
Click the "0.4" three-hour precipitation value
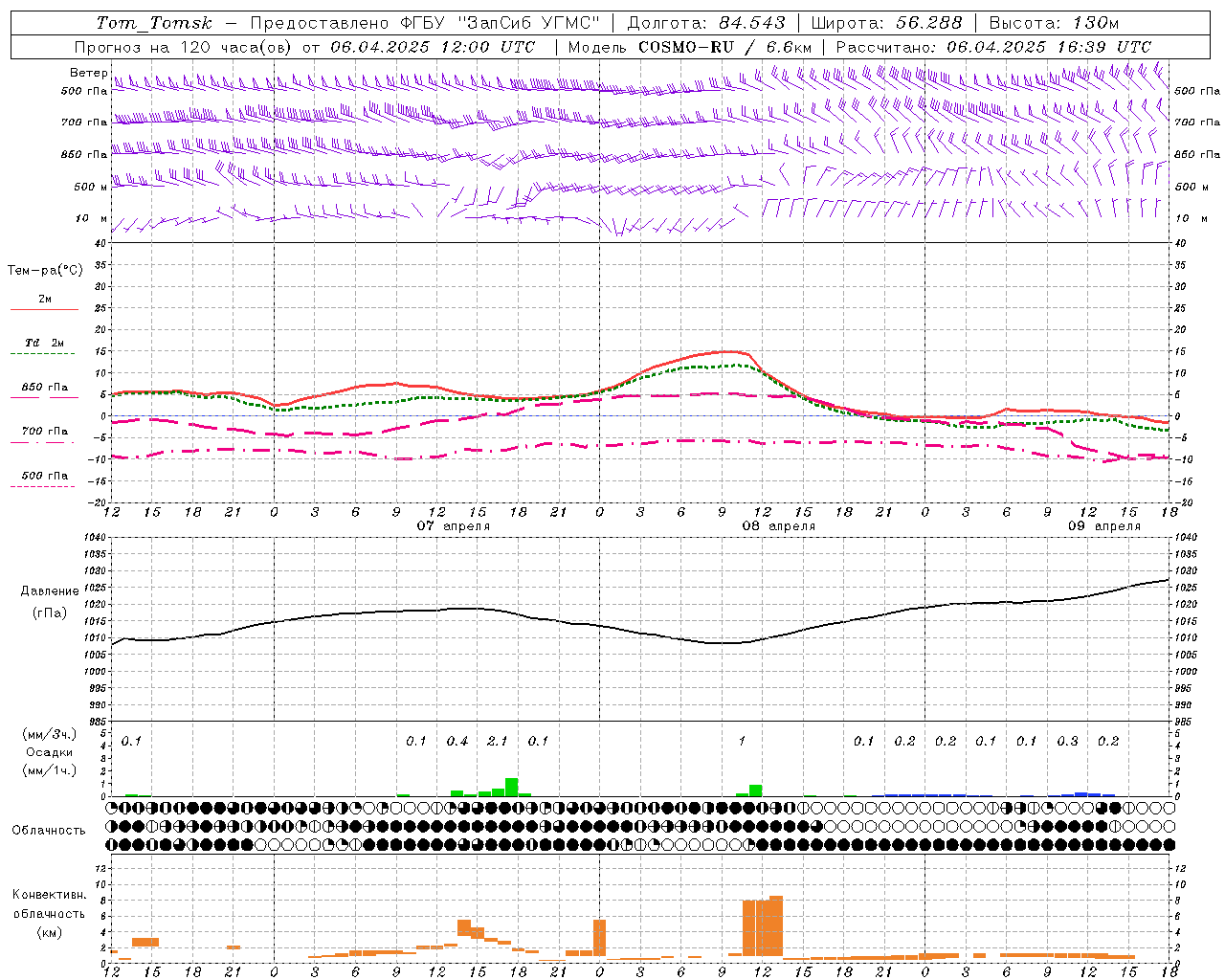point(457,741)
